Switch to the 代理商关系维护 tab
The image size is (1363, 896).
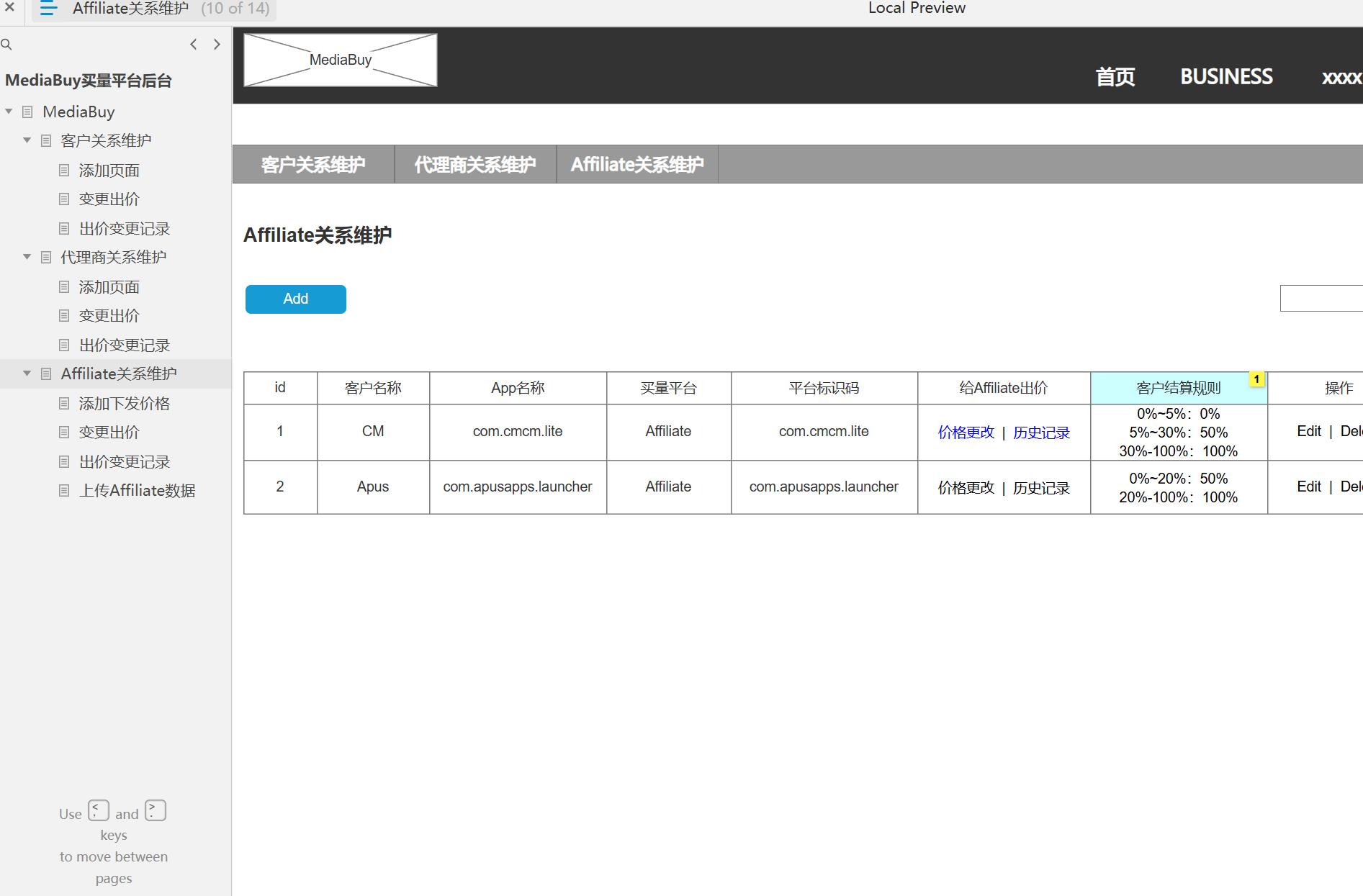coord(475,165)
